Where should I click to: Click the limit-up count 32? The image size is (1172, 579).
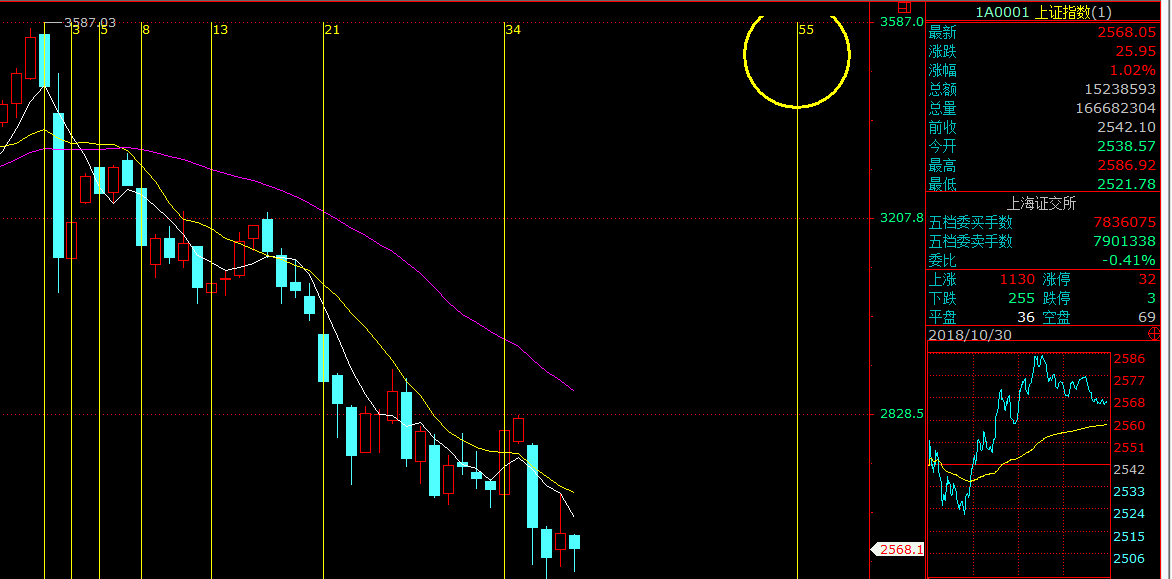click(x=1147, y=279)
